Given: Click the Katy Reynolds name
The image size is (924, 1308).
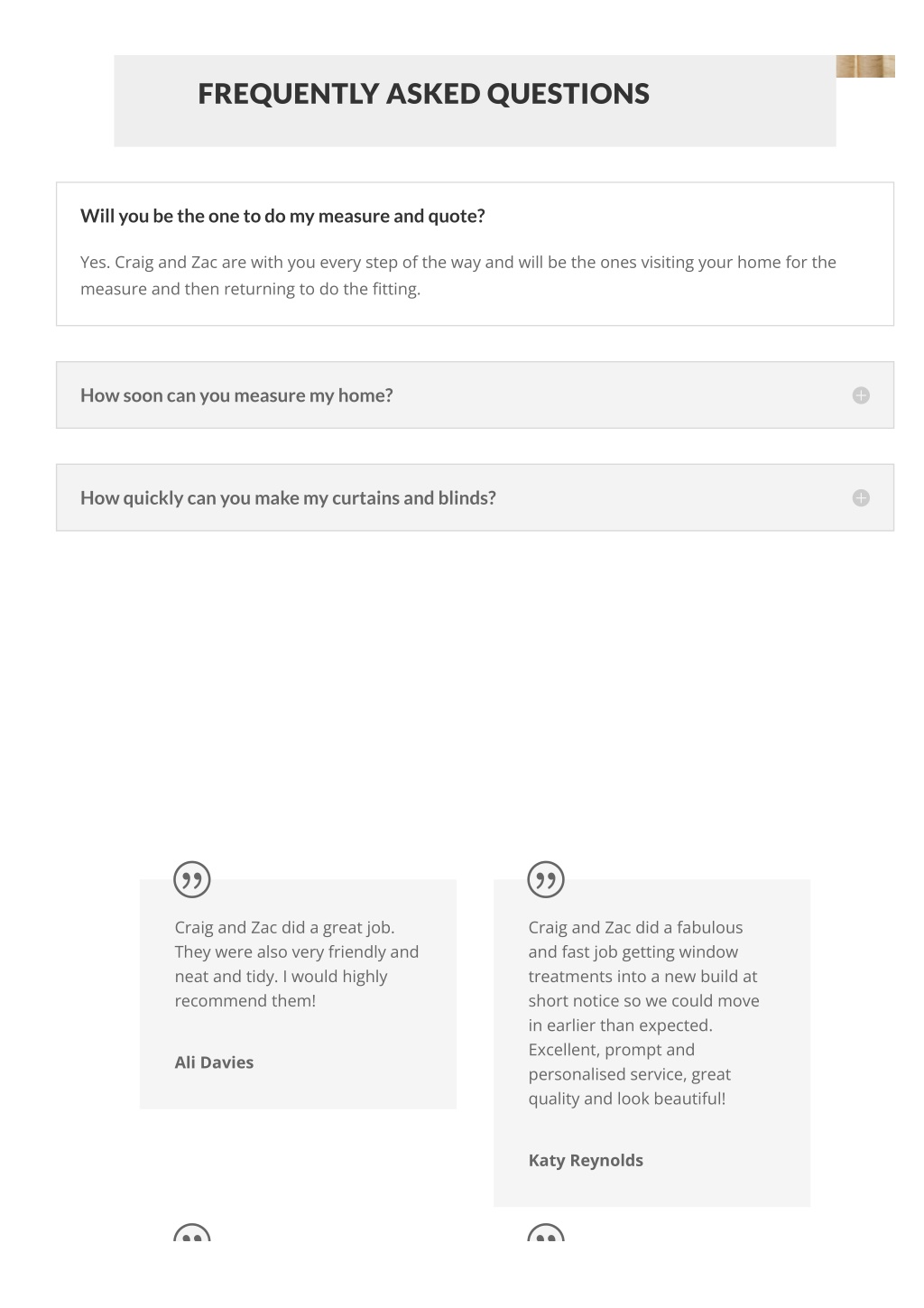Looking at the screenshot, I should pyautogui.click(x=586, y=1161).
